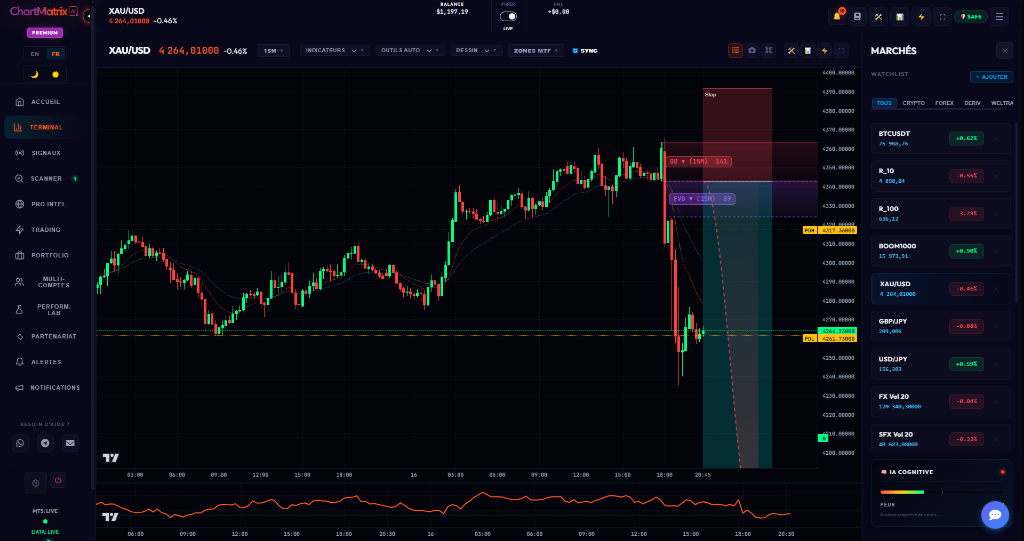Image resolution: width=1024 pixels, height=541 pixels.
Task: Open PORTFOLIO in sidebar
Action: point(46,255)
